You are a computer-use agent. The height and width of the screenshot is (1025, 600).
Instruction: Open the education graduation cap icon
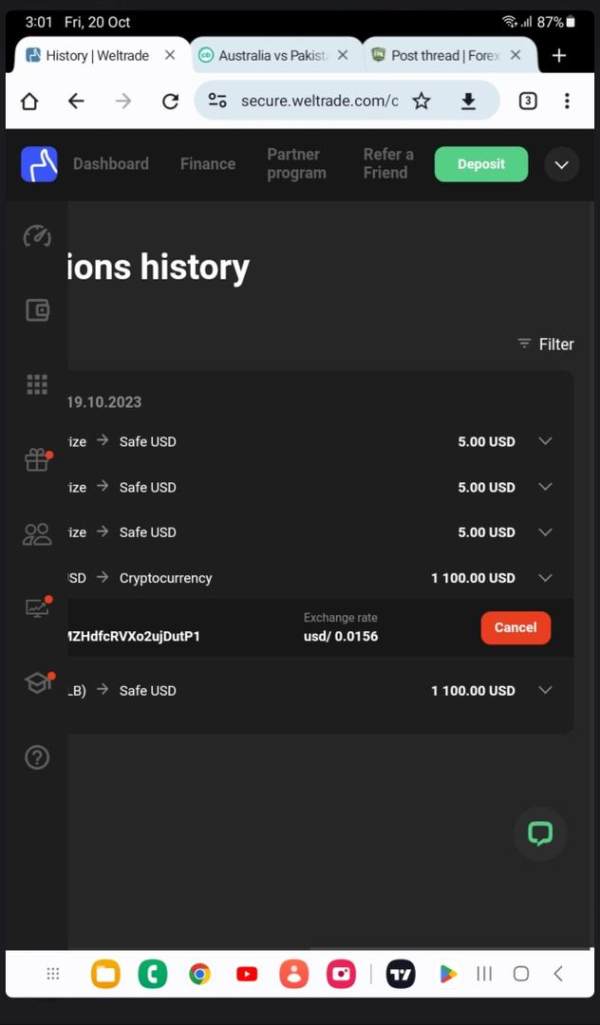[x=37, y=682]
